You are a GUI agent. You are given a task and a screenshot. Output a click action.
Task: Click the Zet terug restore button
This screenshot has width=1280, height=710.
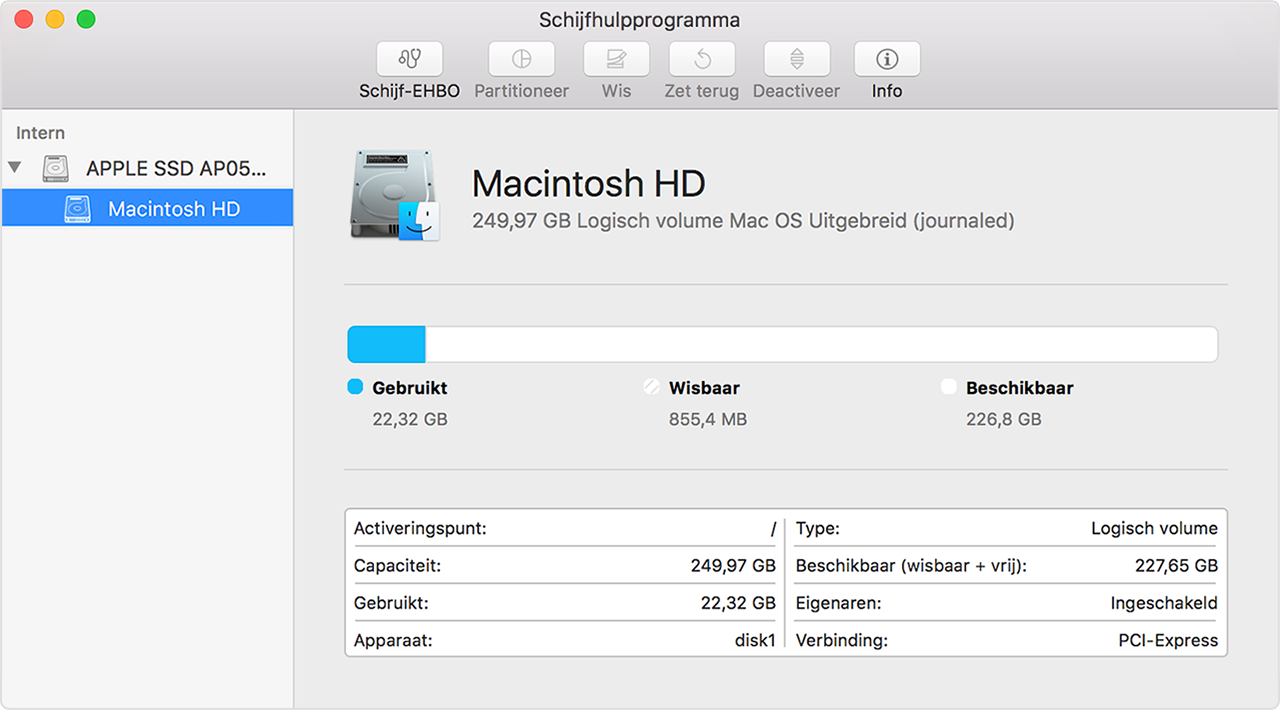click(702, 59)
